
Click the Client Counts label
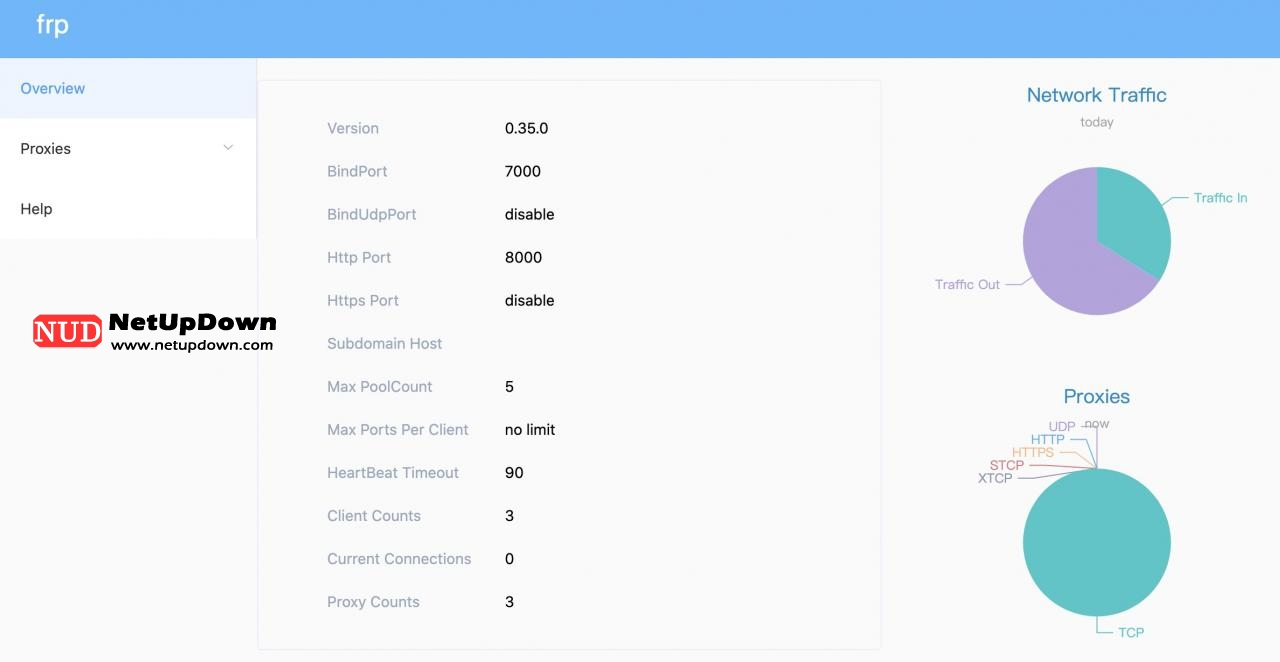click(x=374, y=515)
